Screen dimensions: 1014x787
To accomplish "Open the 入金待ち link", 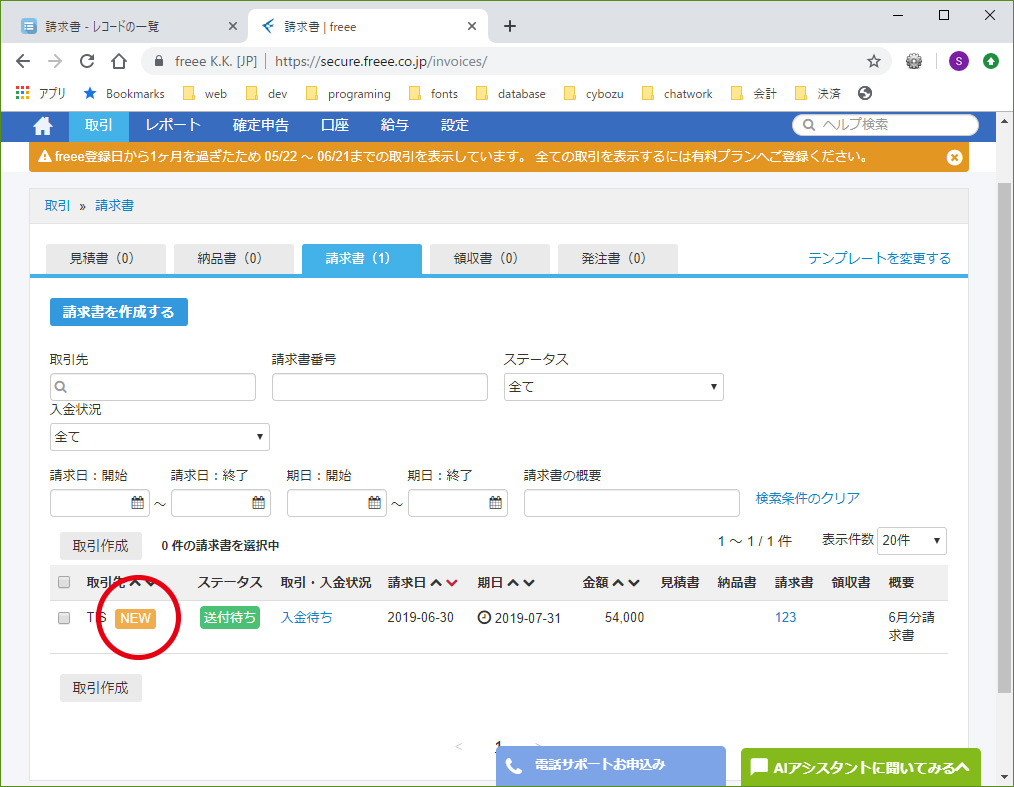I will pyautogui.click(x=307, y=618).
